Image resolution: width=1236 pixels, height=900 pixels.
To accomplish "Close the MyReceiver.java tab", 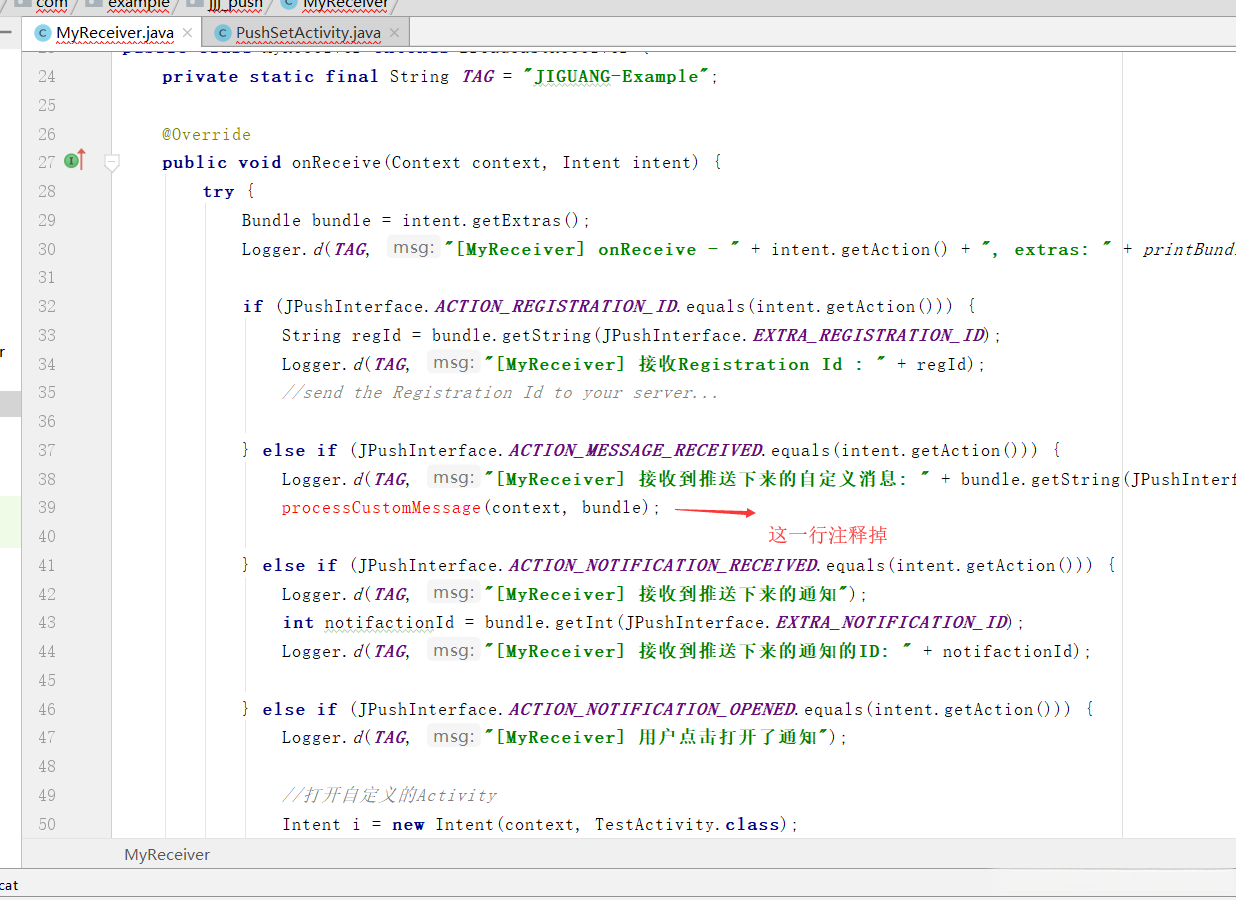I will click(x=187, y=33).
